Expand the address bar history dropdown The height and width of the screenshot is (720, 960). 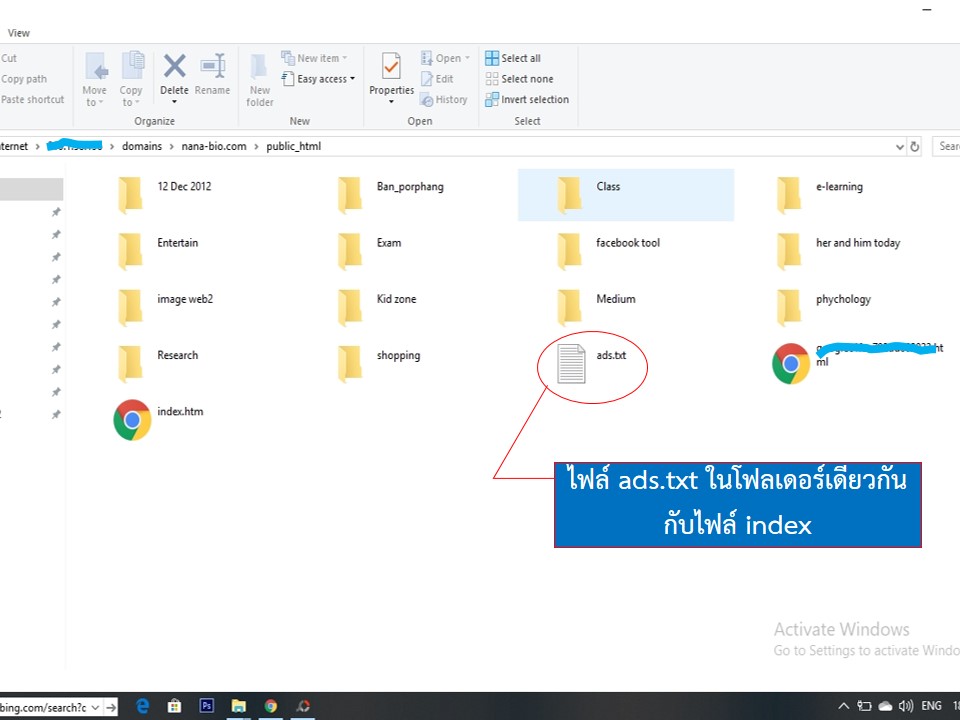[x=899, y=146]
